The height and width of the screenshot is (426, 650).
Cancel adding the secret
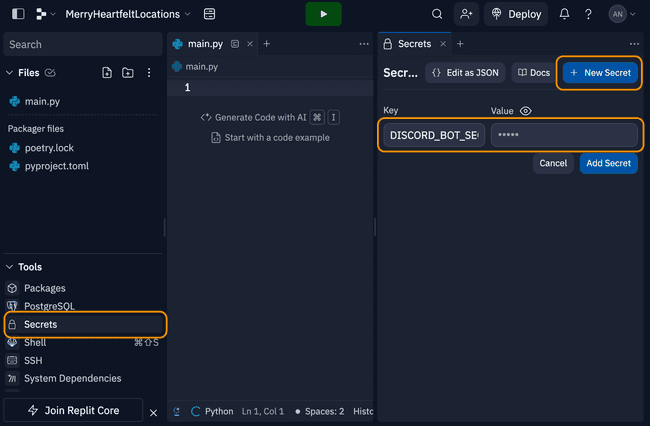[553, 163]
